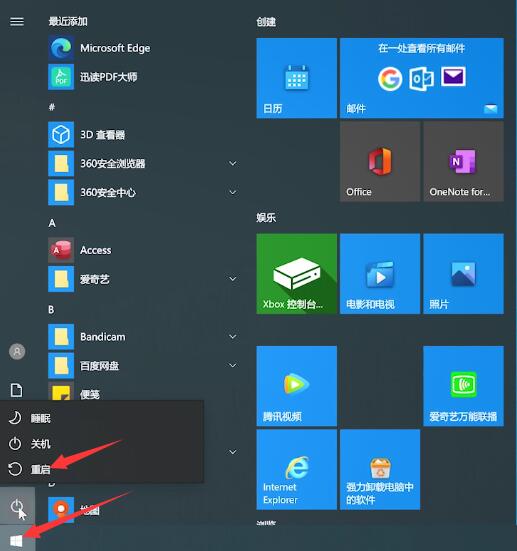The width and height of the screenshot is (517, 551).
Task: Expand the 360安全浏览器 folder chevron
Action: [232, 163]
